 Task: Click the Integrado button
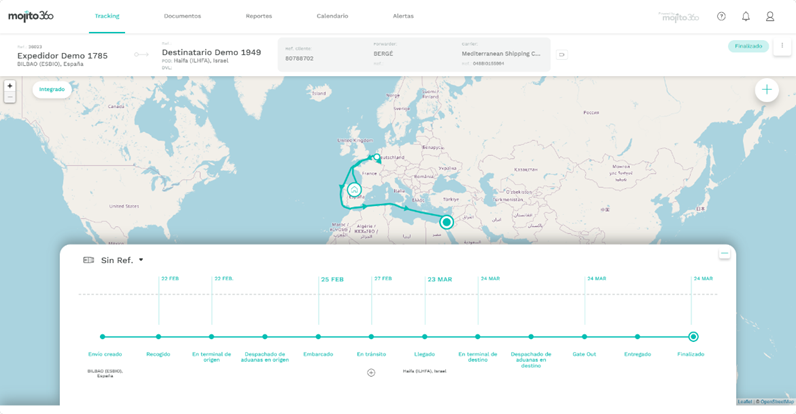coord(52,89)
